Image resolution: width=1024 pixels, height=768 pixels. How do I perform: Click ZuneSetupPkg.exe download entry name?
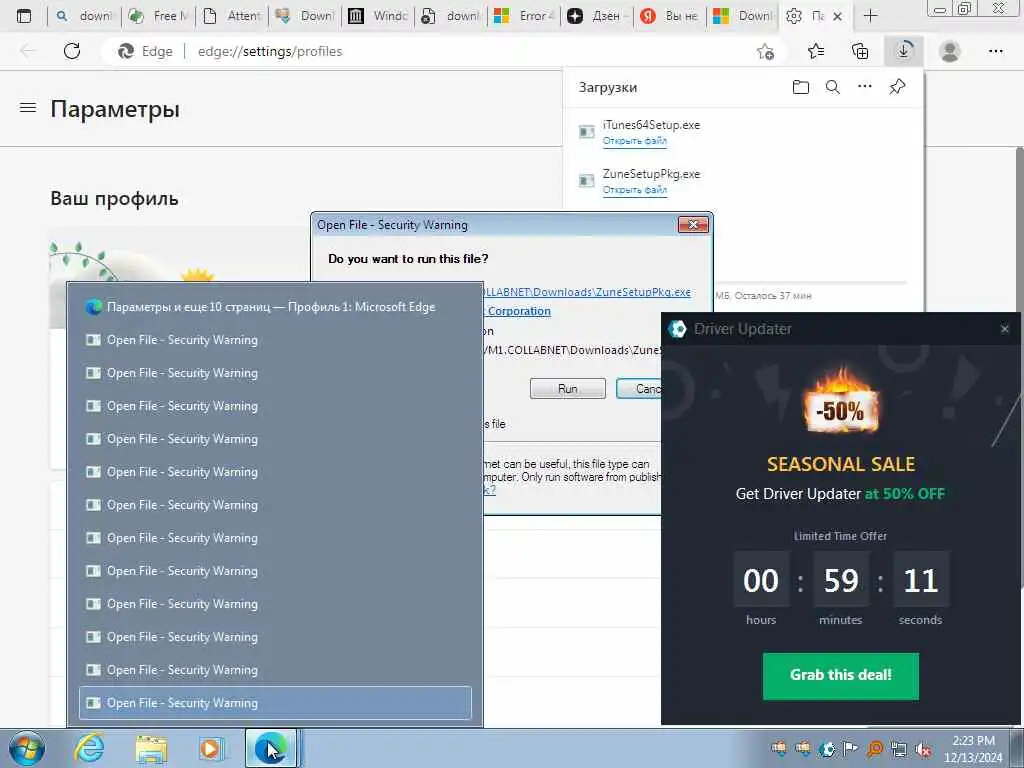click(x=651, y=174)
